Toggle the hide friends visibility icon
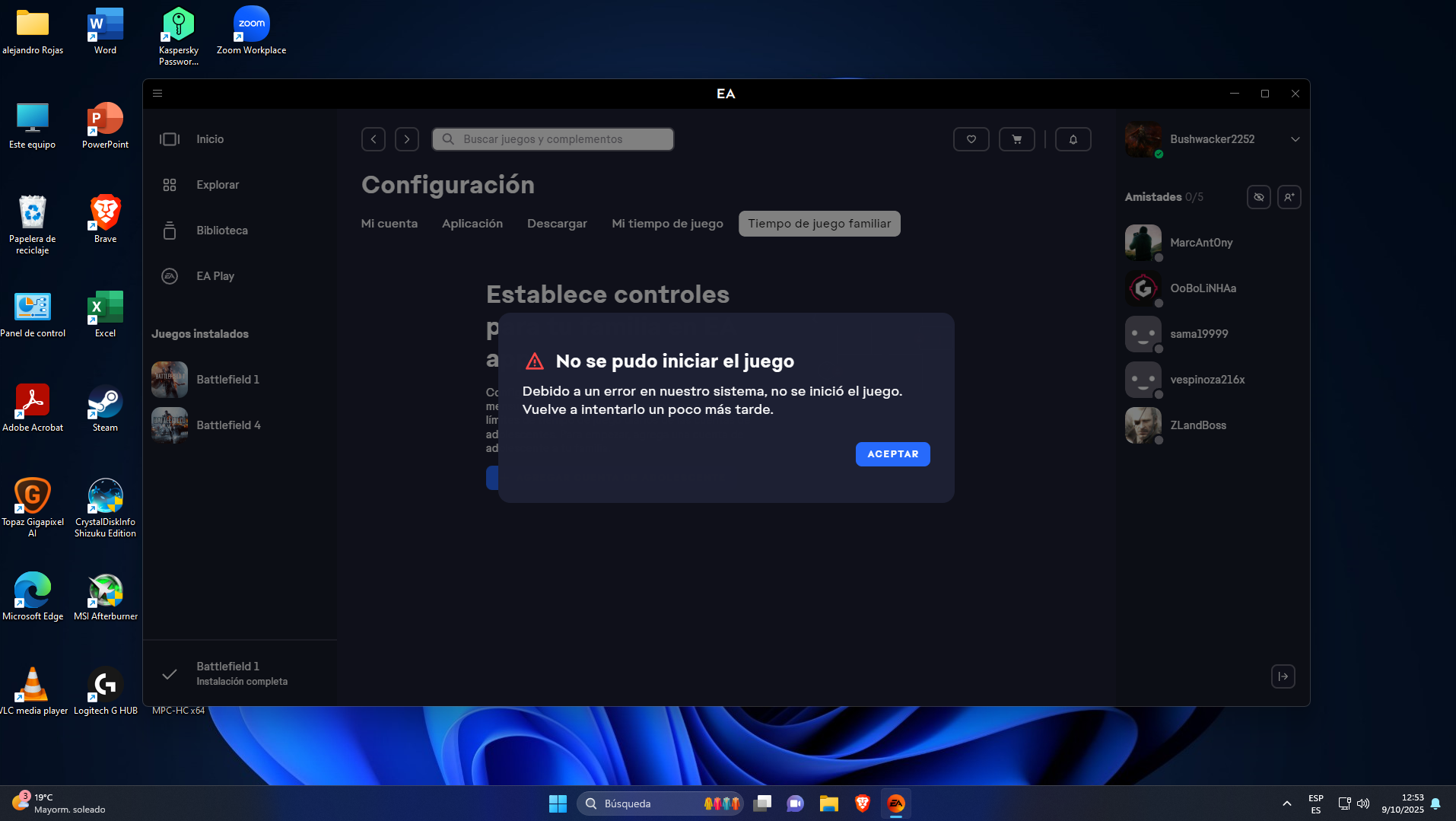The image size is (1456, 821). pos(1258,197)
